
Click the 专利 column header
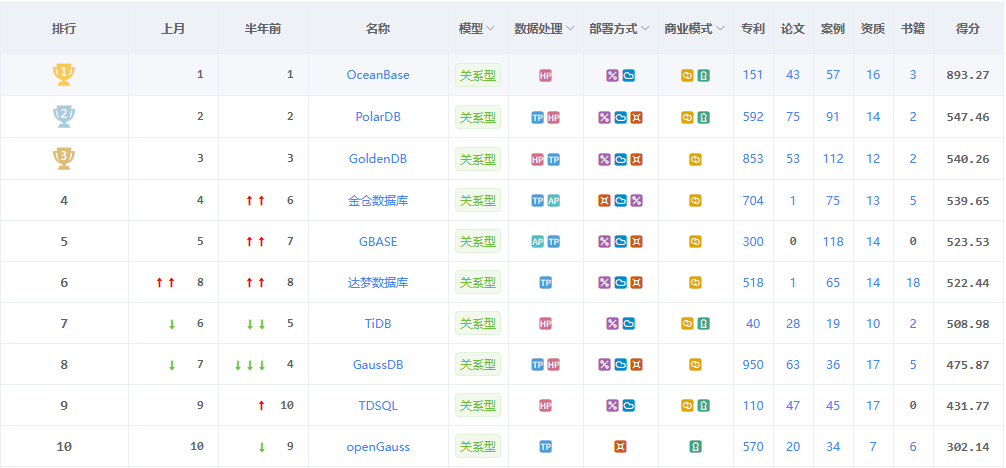click(x=753, y=29)
